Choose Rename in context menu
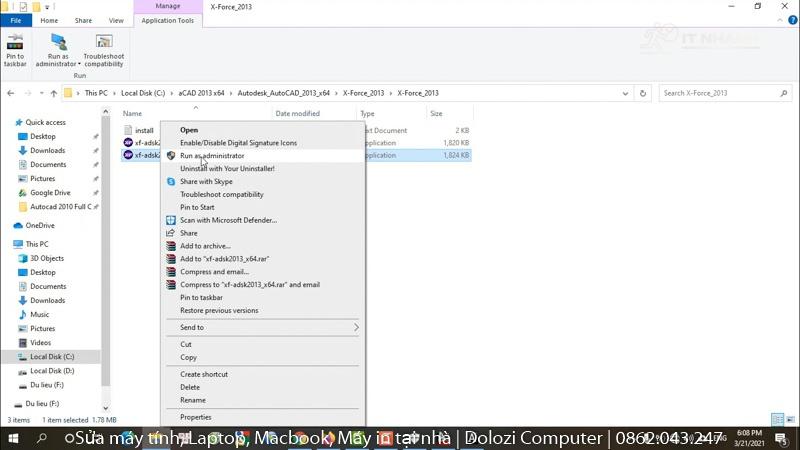 coord(263,400)
